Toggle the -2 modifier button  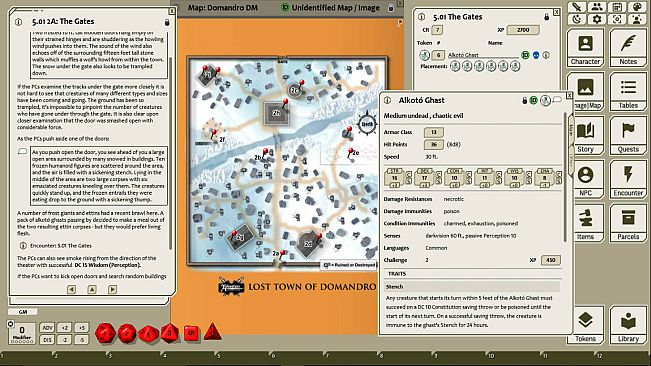[x=64, y=339]
